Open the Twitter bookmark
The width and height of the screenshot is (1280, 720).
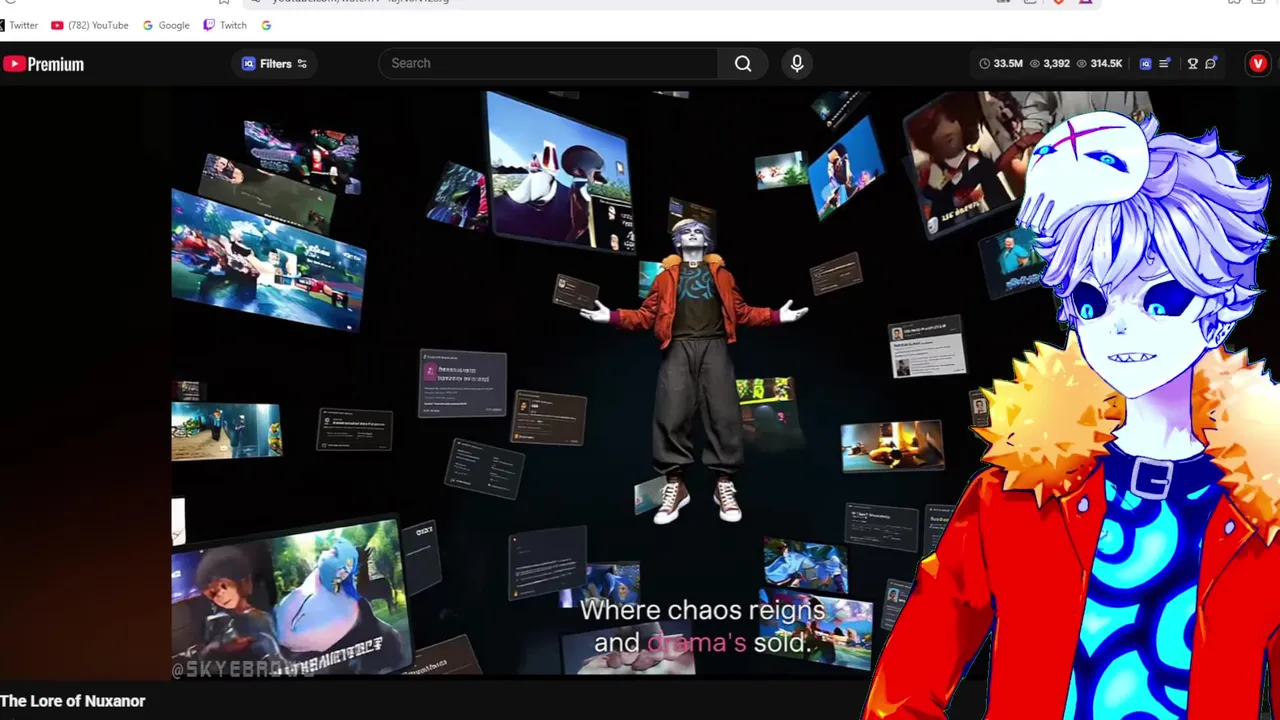coord(19,25)
